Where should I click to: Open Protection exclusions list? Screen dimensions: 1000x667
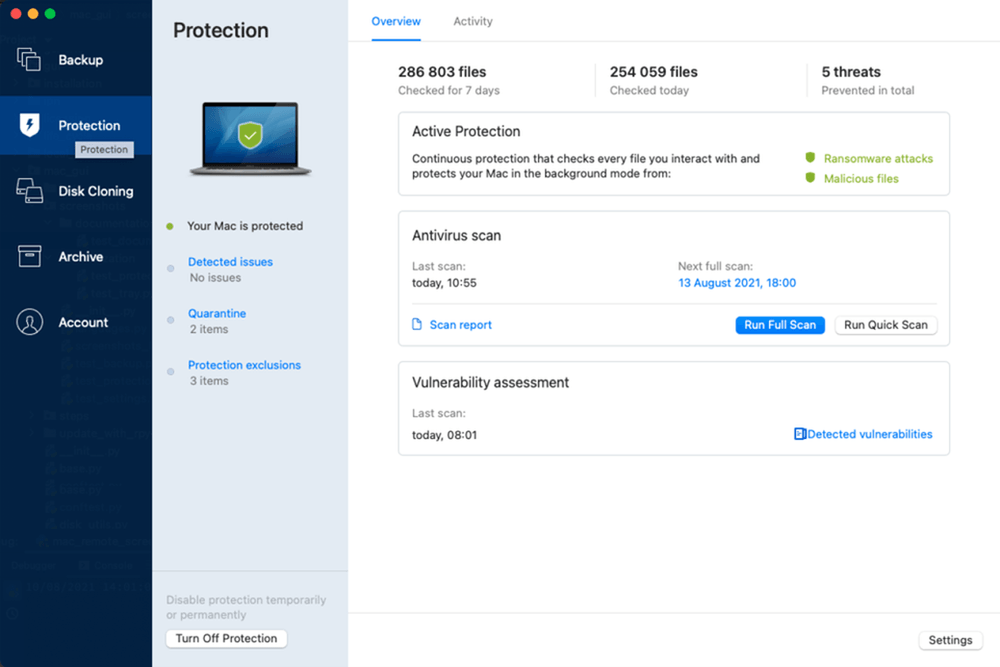tap(244, 365)
